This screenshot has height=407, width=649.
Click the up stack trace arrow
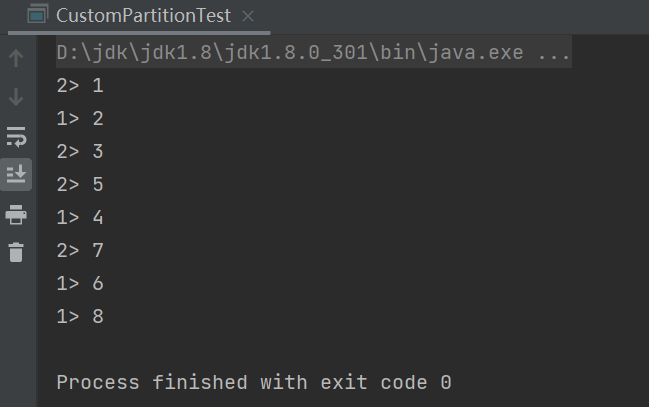tap(16, 59)
